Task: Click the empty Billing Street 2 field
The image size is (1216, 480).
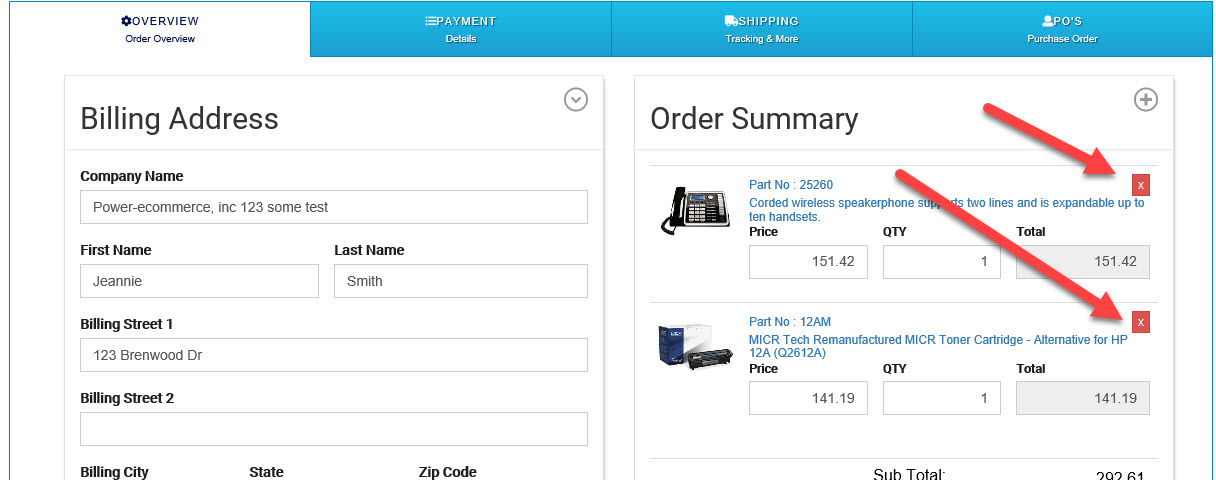Action: coord(334,429)
